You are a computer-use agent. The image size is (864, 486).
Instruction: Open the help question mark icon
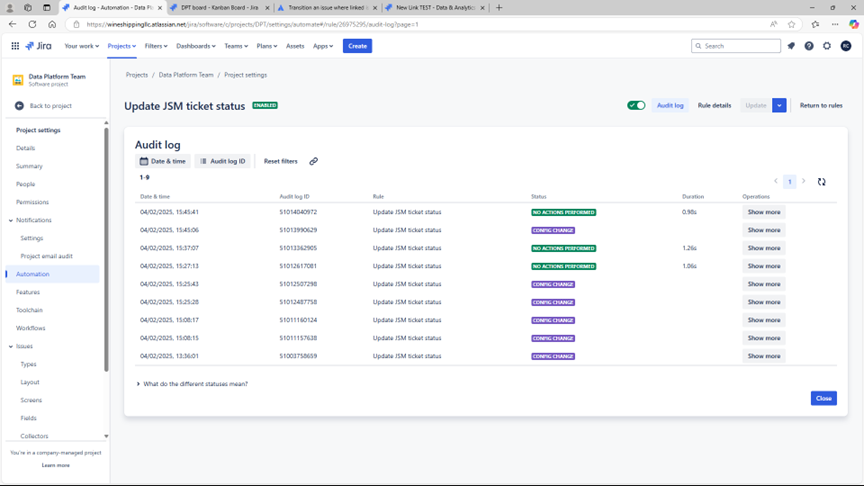pos(809,46)
